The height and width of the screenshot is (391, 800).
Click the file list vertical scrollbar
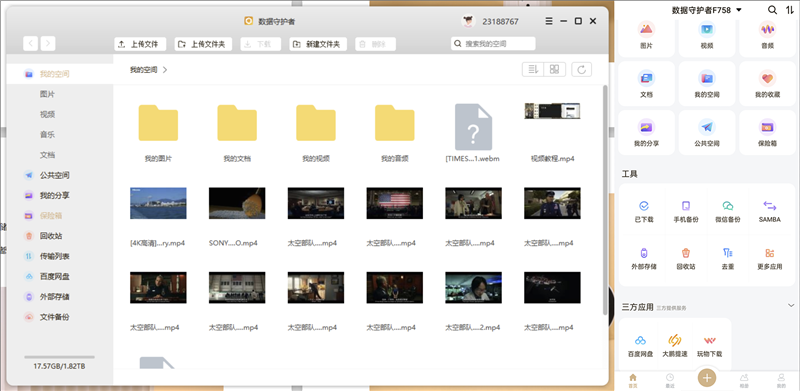(605, 199)
